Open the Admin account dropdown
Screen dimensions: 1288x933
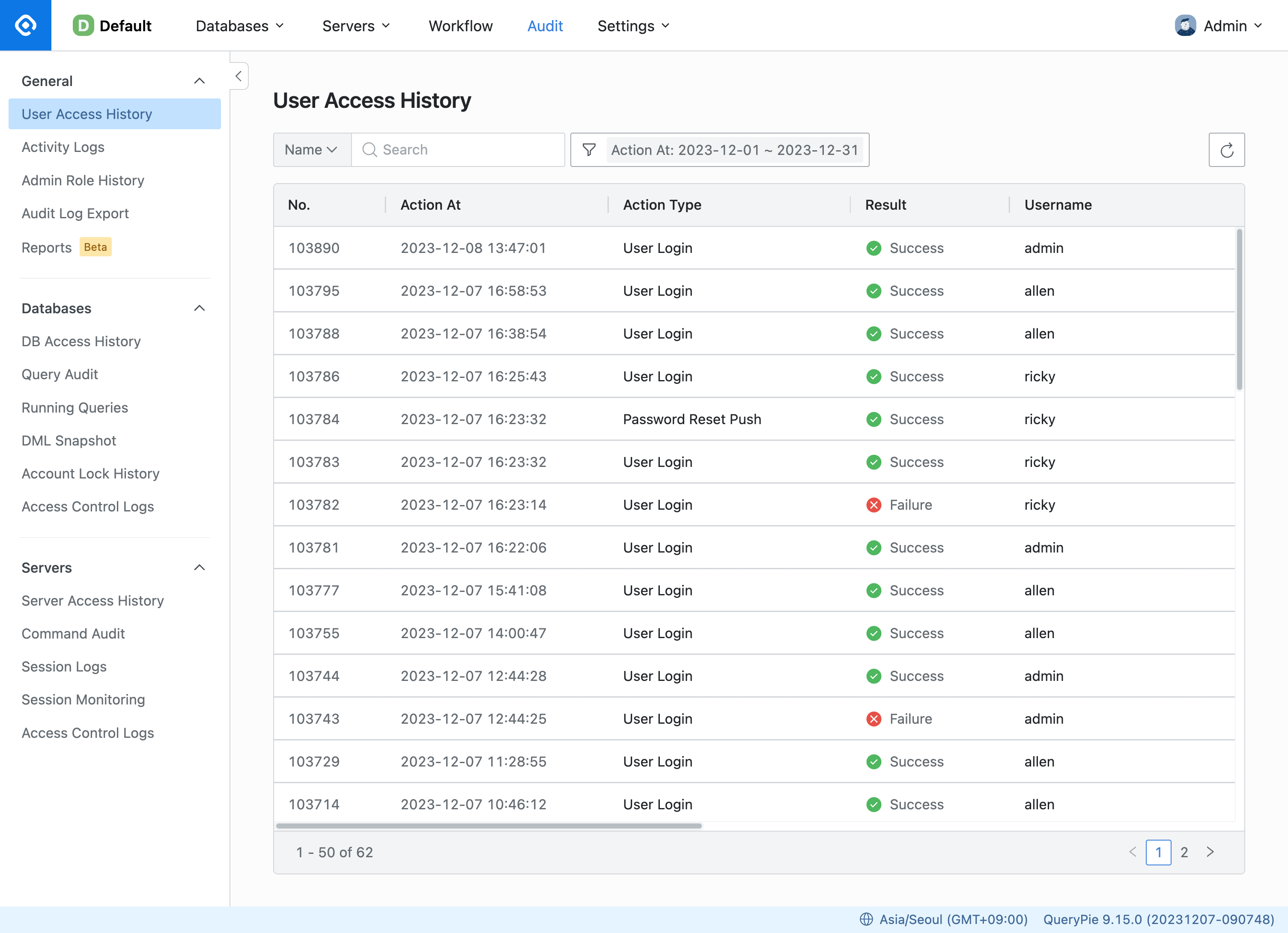[1218, 26]
